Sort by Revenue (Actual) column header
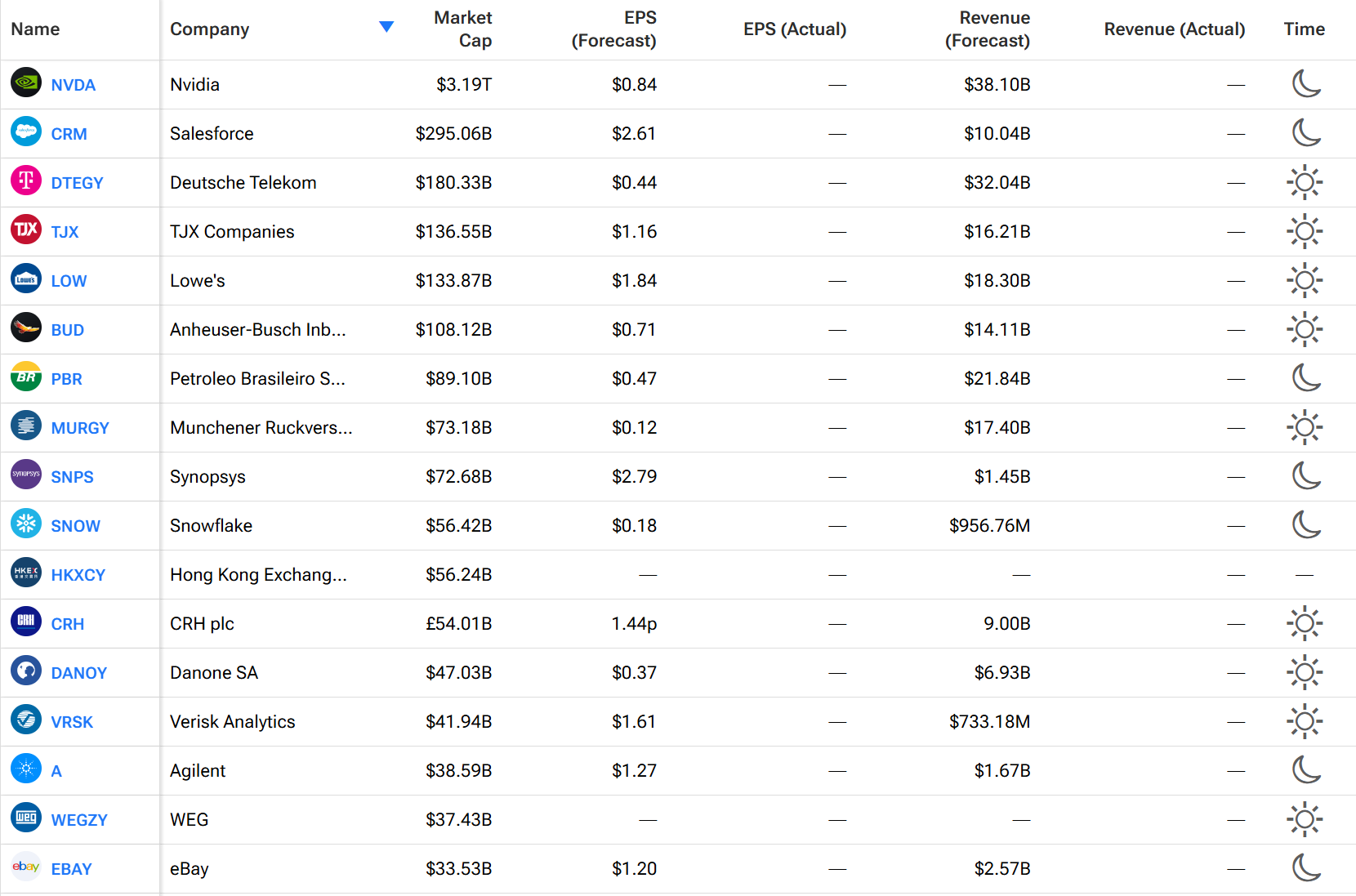 pyautogui.click(x=1175, y=29)
